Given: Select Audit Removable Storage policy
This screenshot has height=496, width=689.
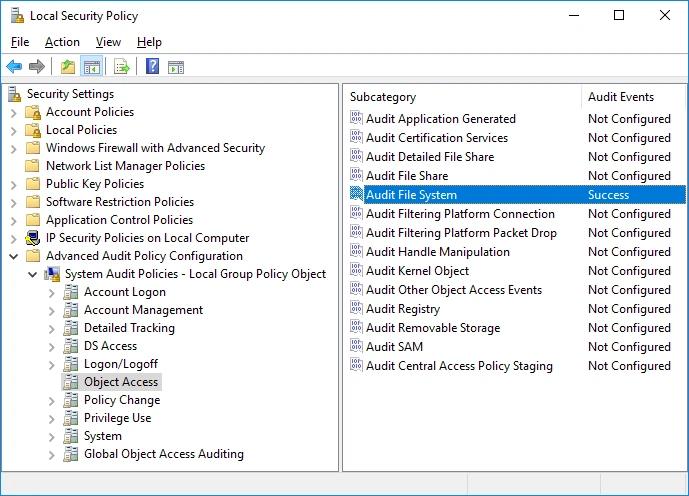Looking at the screenshot, I should click(432, 328).
